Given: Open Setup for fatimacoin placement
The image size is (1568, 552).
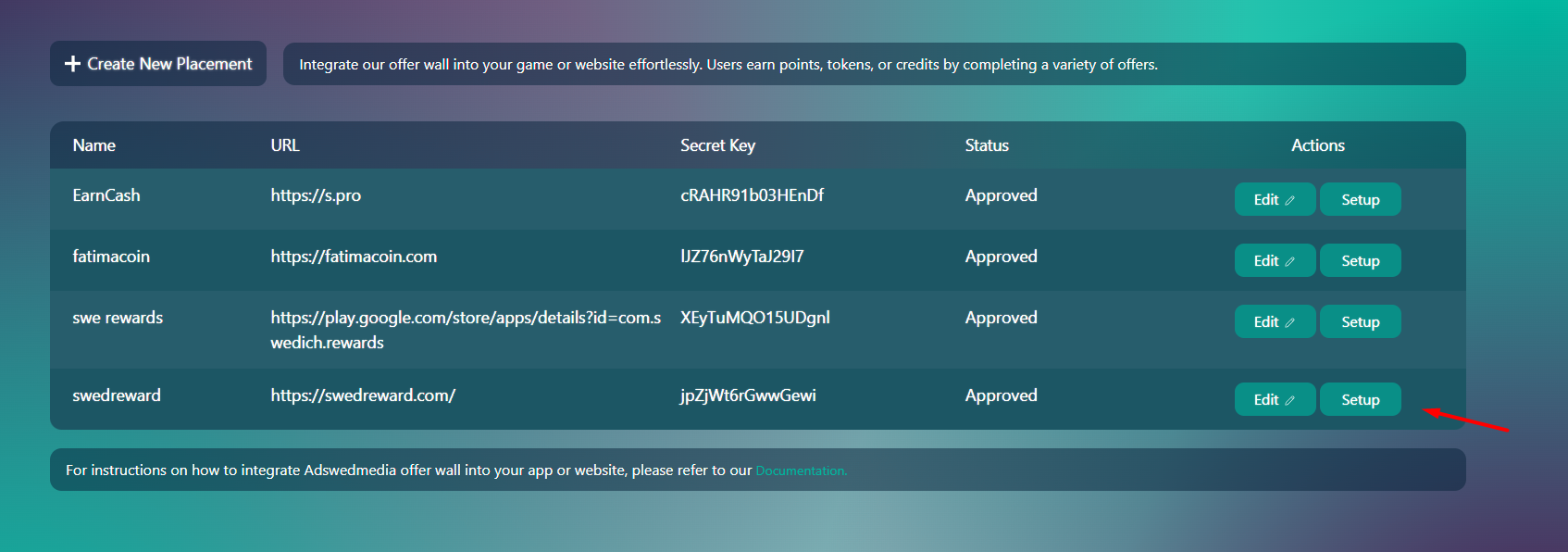Looking at the screenshot, I should [x=1360, y=260].
